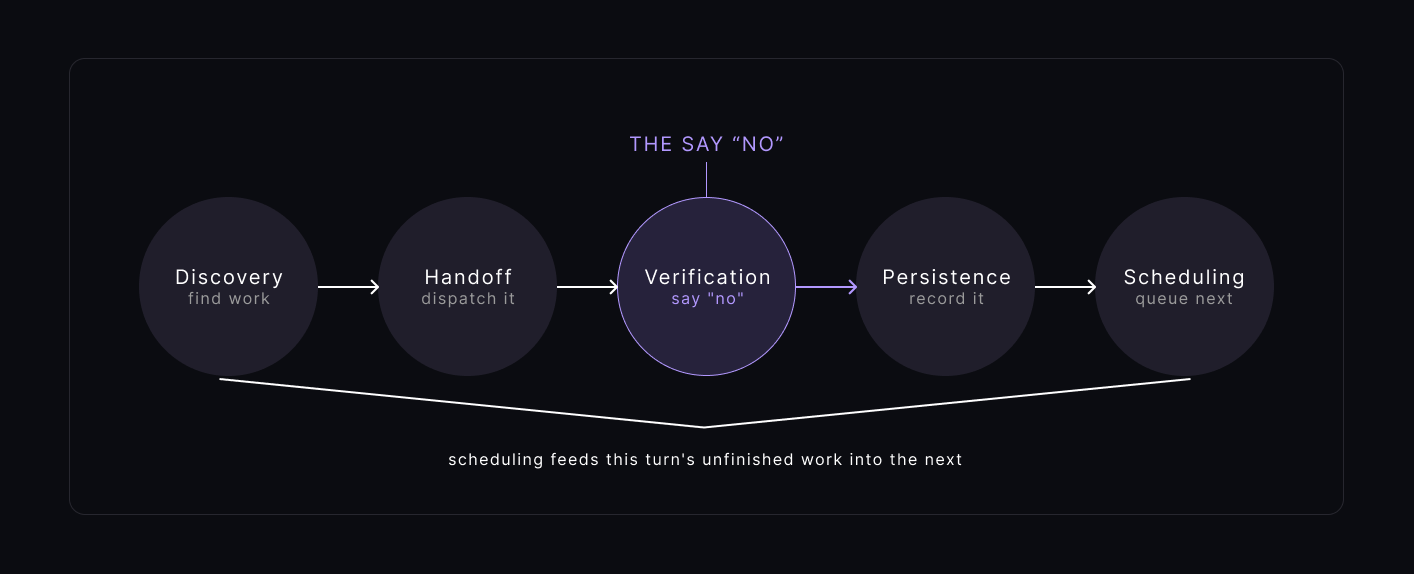Click the arrow from Discovery to Handoff
1414x574 pixels.
tap(348, 287)
